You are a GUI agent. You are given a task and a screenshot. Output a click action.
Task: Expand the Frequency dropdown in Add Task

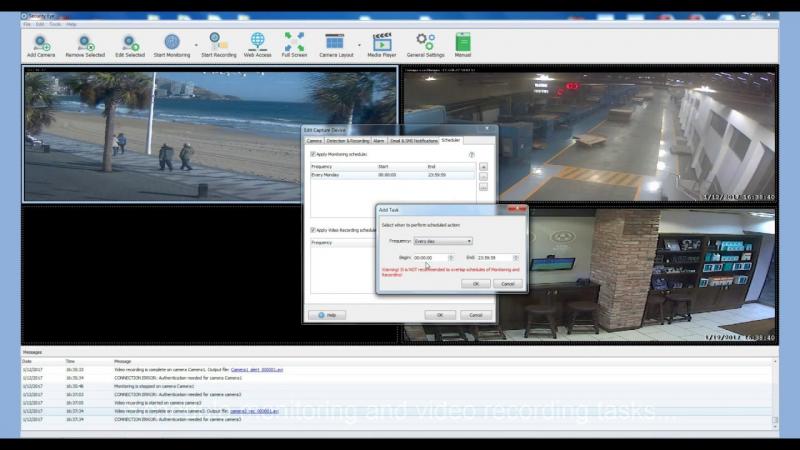click(443, 241)
